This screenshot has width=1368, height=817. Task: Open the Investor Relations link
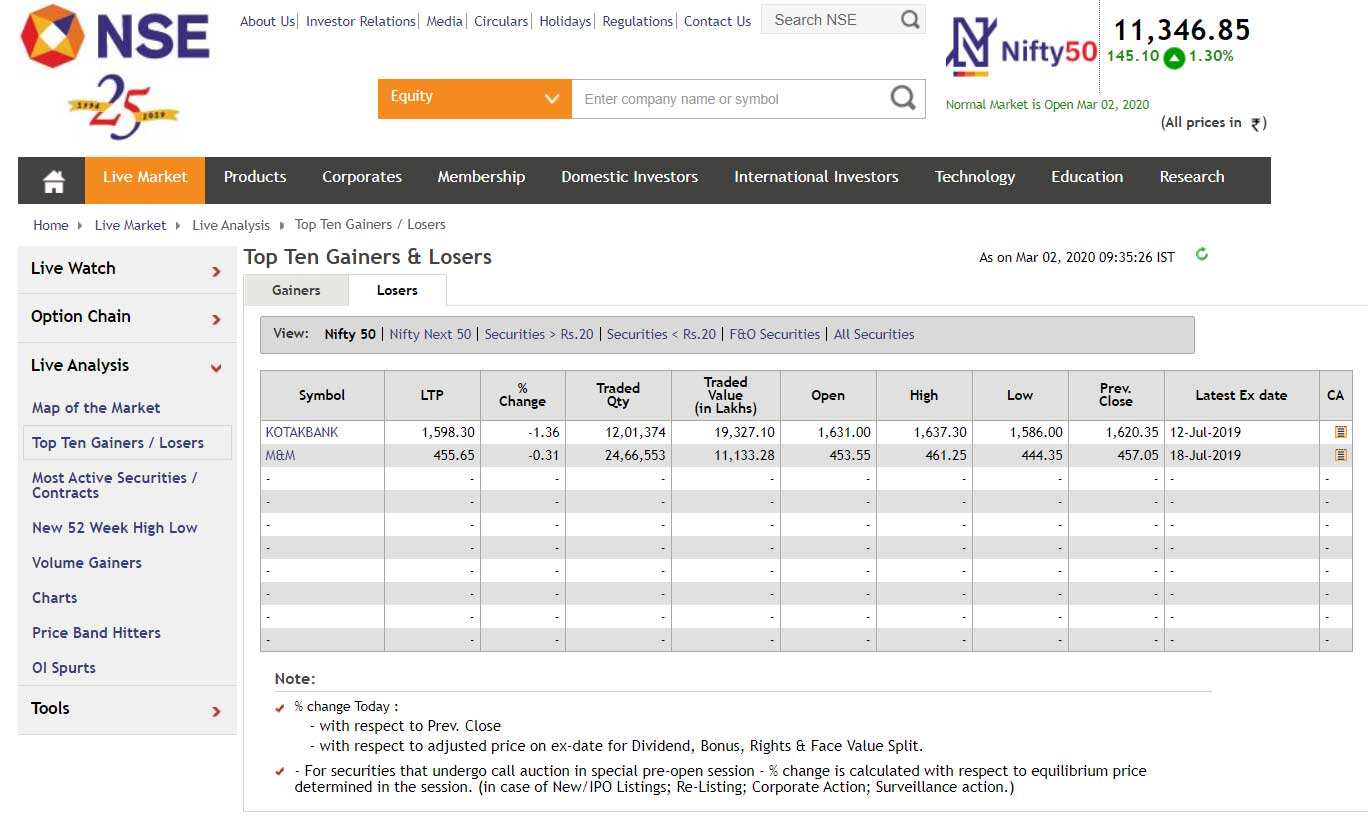(x=361, y=21)
